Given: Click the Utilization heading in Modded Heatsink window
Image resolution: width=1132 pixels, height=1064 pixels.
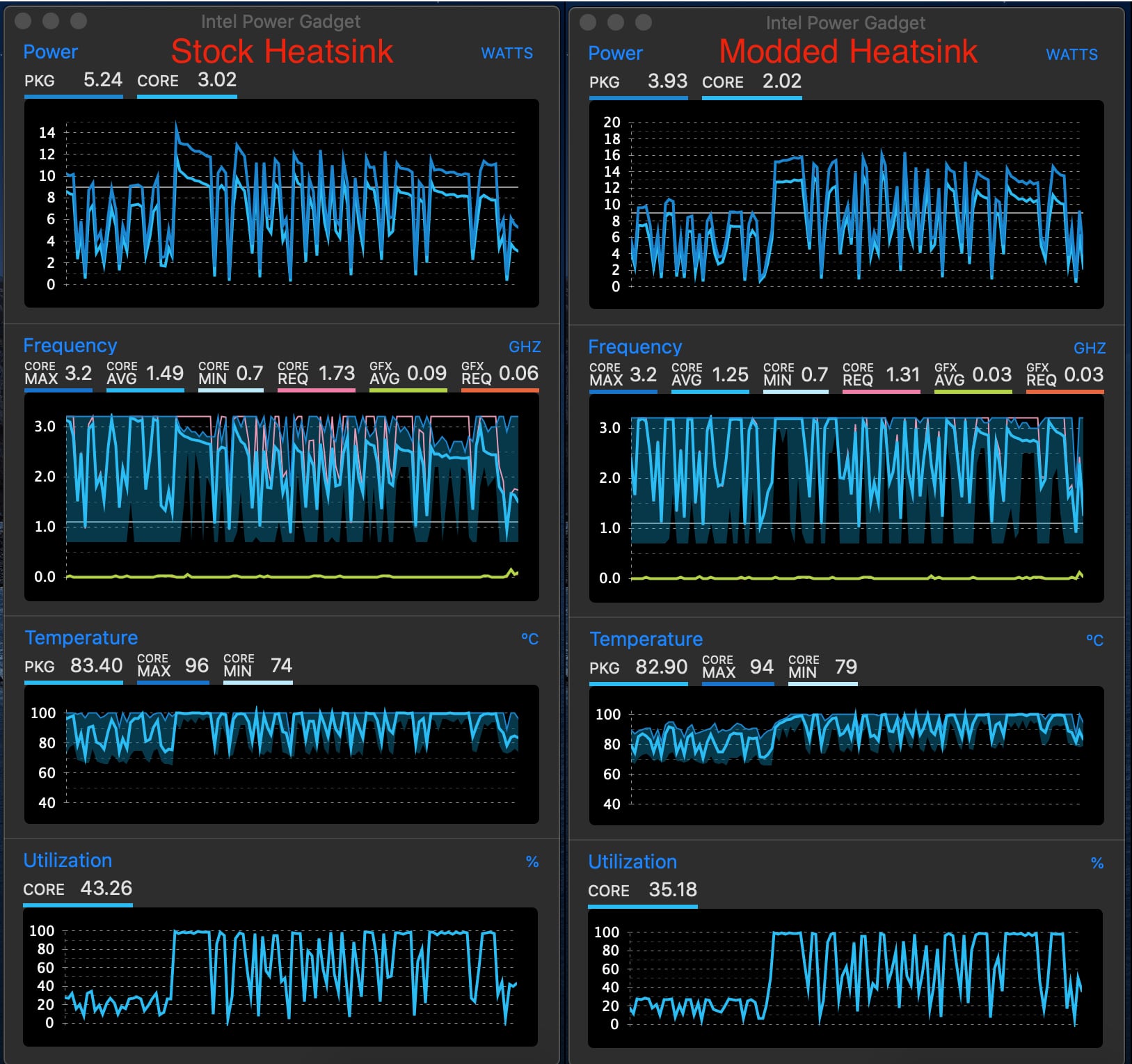Looking at the screenshot, I should point(632,862).
